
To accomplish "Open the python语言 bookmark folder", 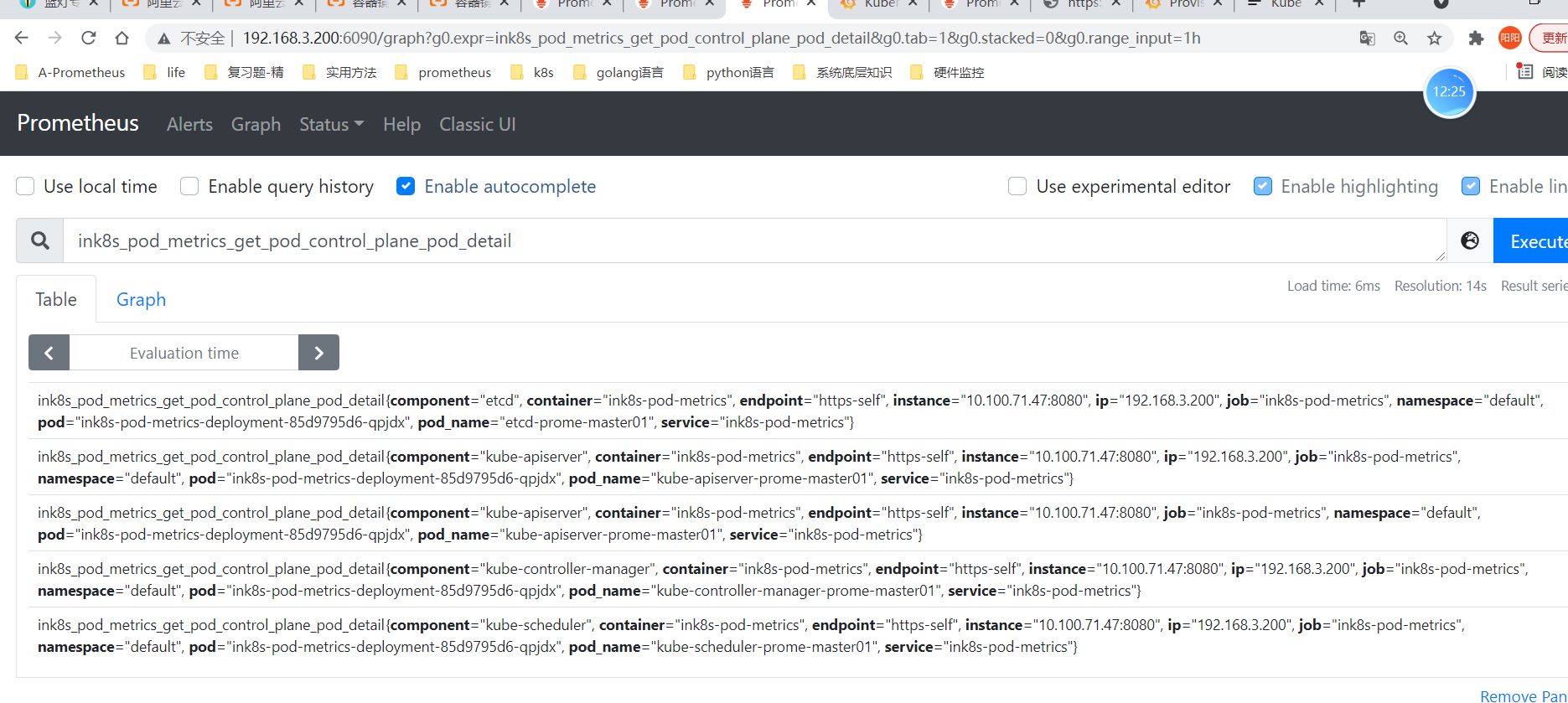I will [728, 73].
